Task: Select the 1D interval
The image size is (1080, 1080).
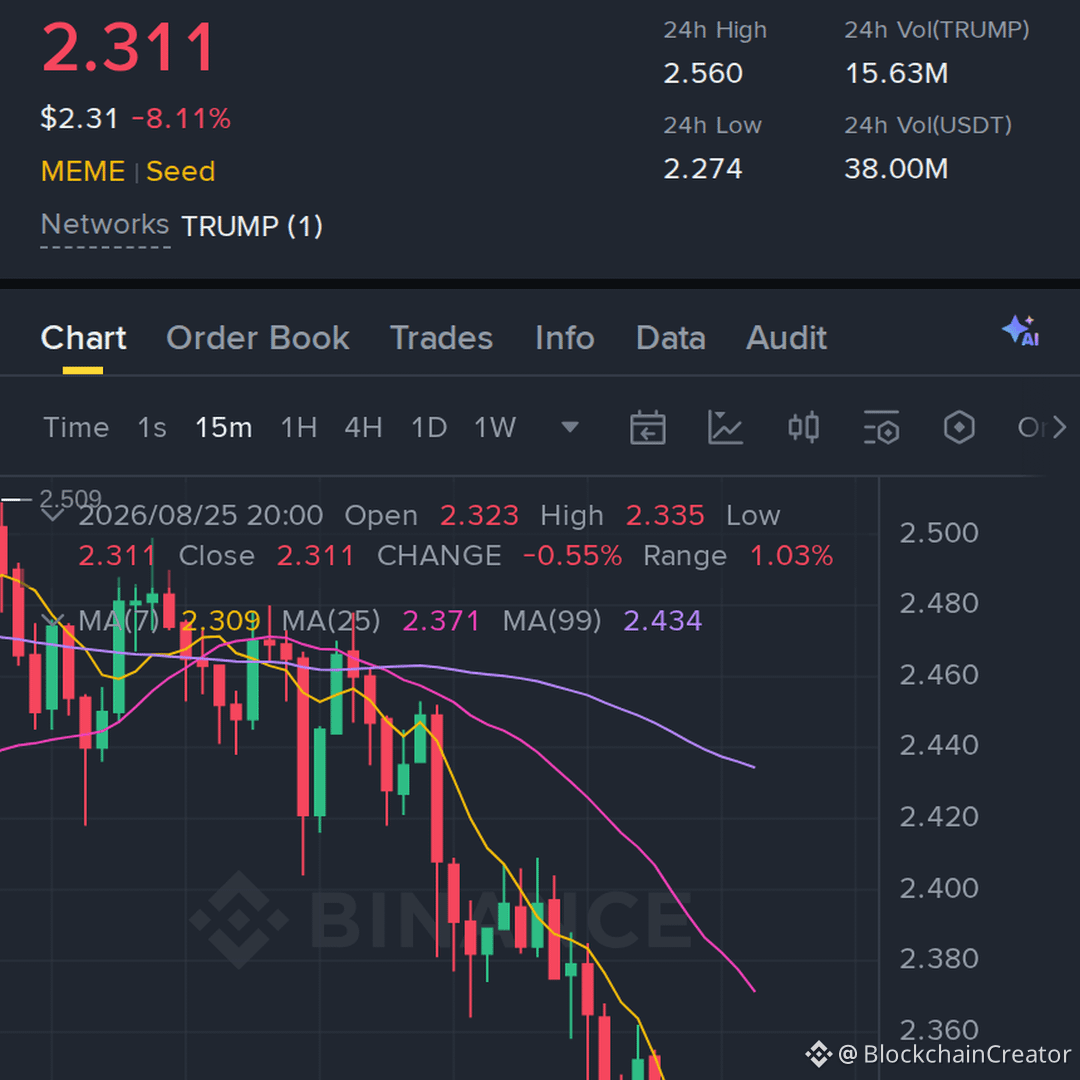Action: [x=429, y=428]
